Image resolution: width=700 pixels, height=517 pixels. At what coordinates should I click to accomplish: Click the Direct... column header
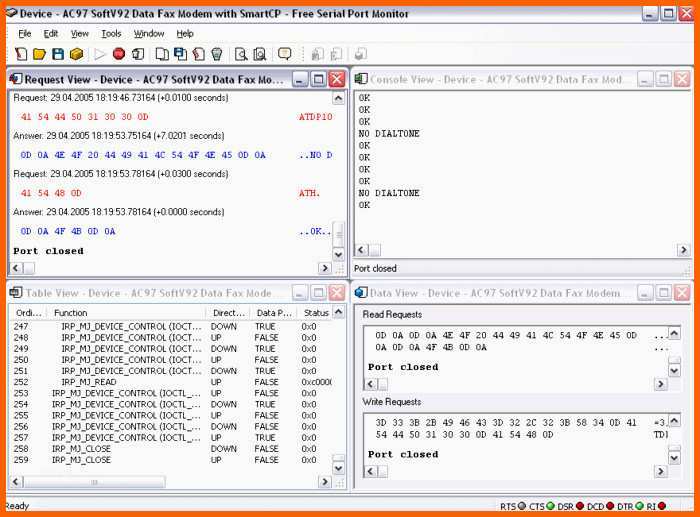pos(229,313)
